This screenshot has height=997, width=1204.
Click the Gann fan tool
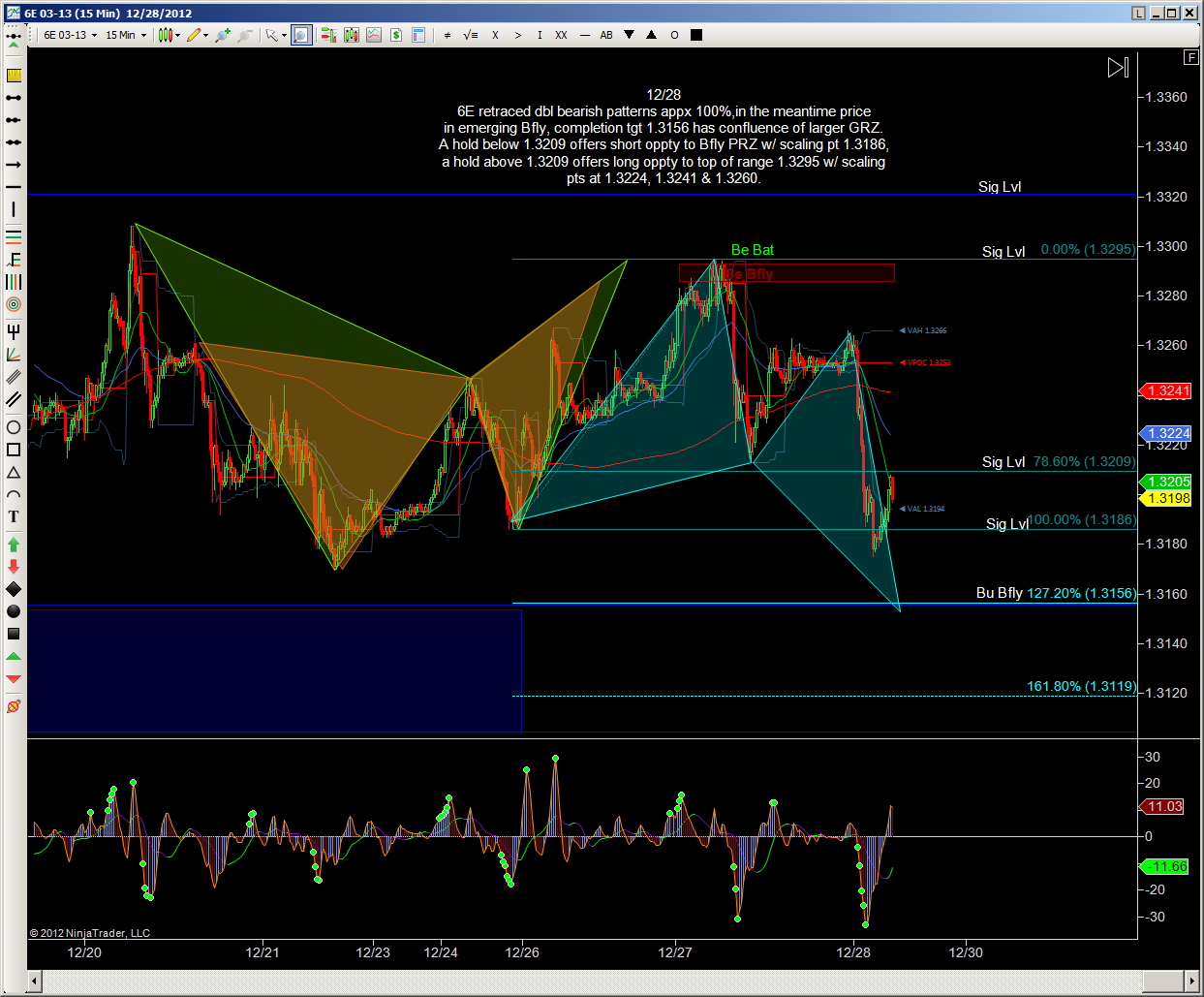14,355
